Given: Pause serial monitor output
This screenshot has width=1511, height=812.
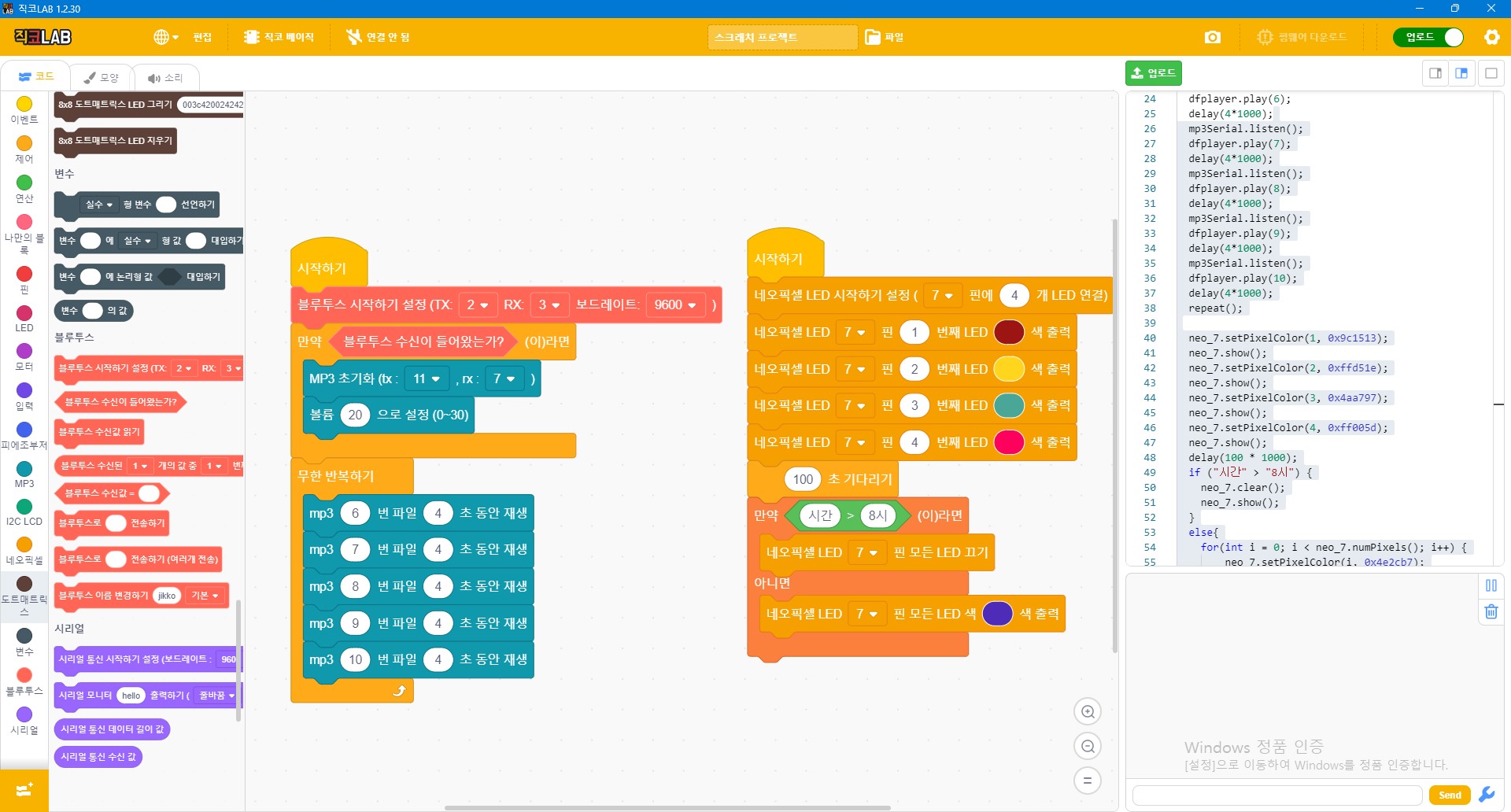Looking at the screenshot, I should coord(1491,585).
